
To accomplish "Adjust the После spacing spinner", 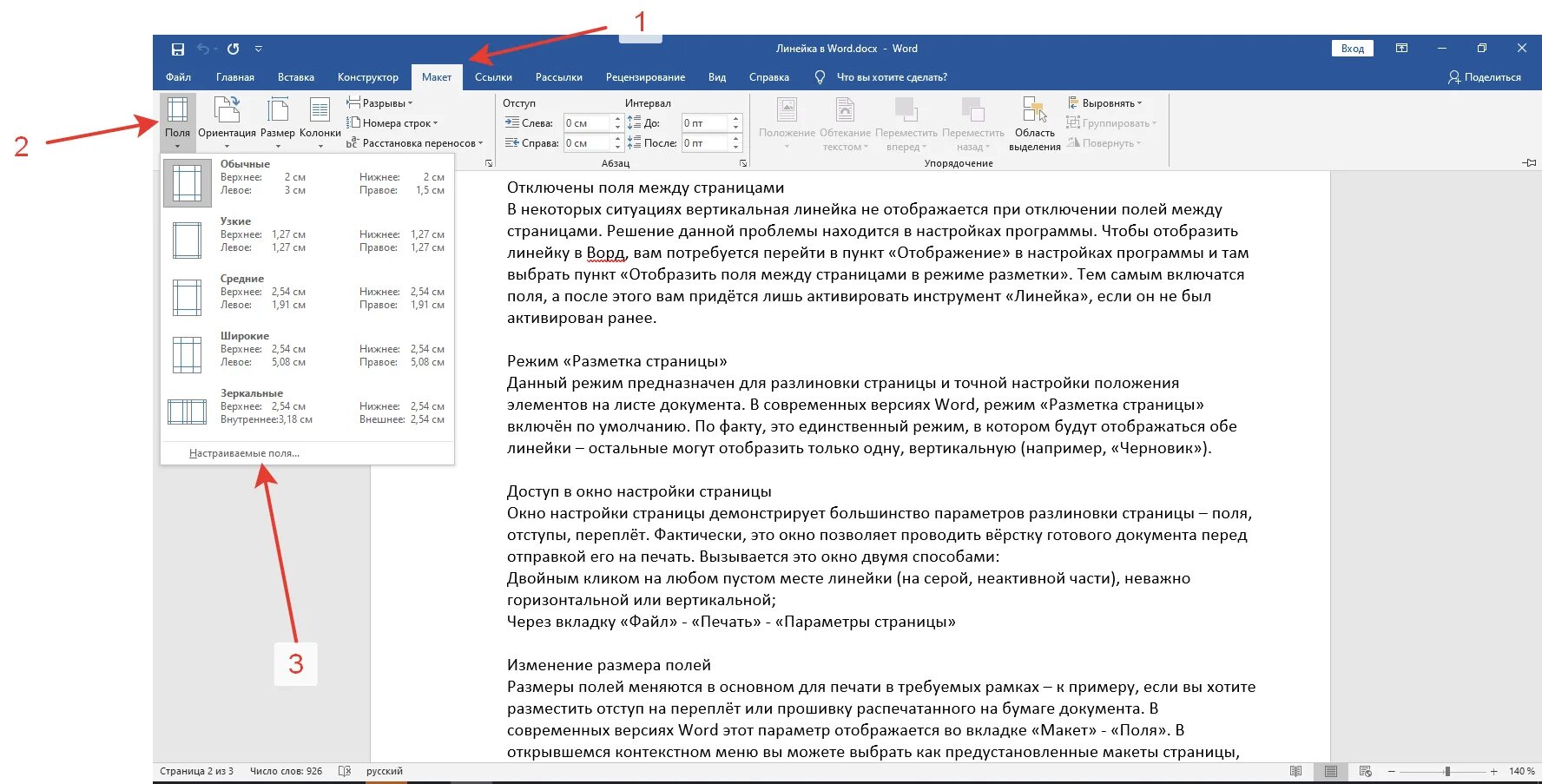I will (x=736, y=143).
